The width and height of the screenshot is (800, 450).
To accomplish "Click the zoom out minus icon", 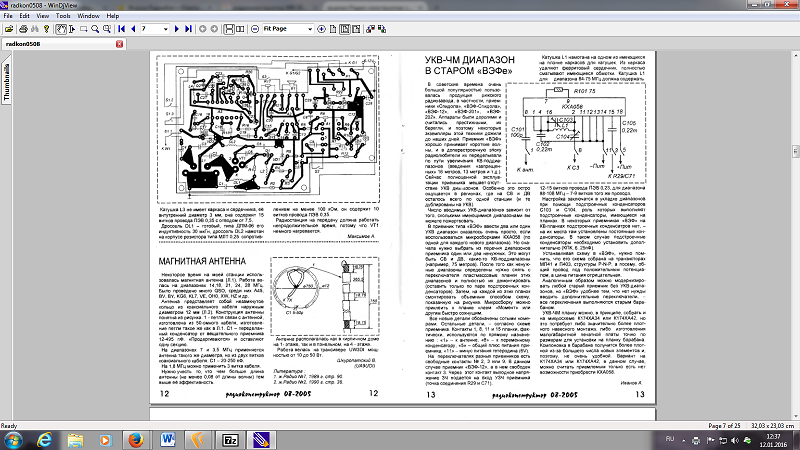I will 255,30.
